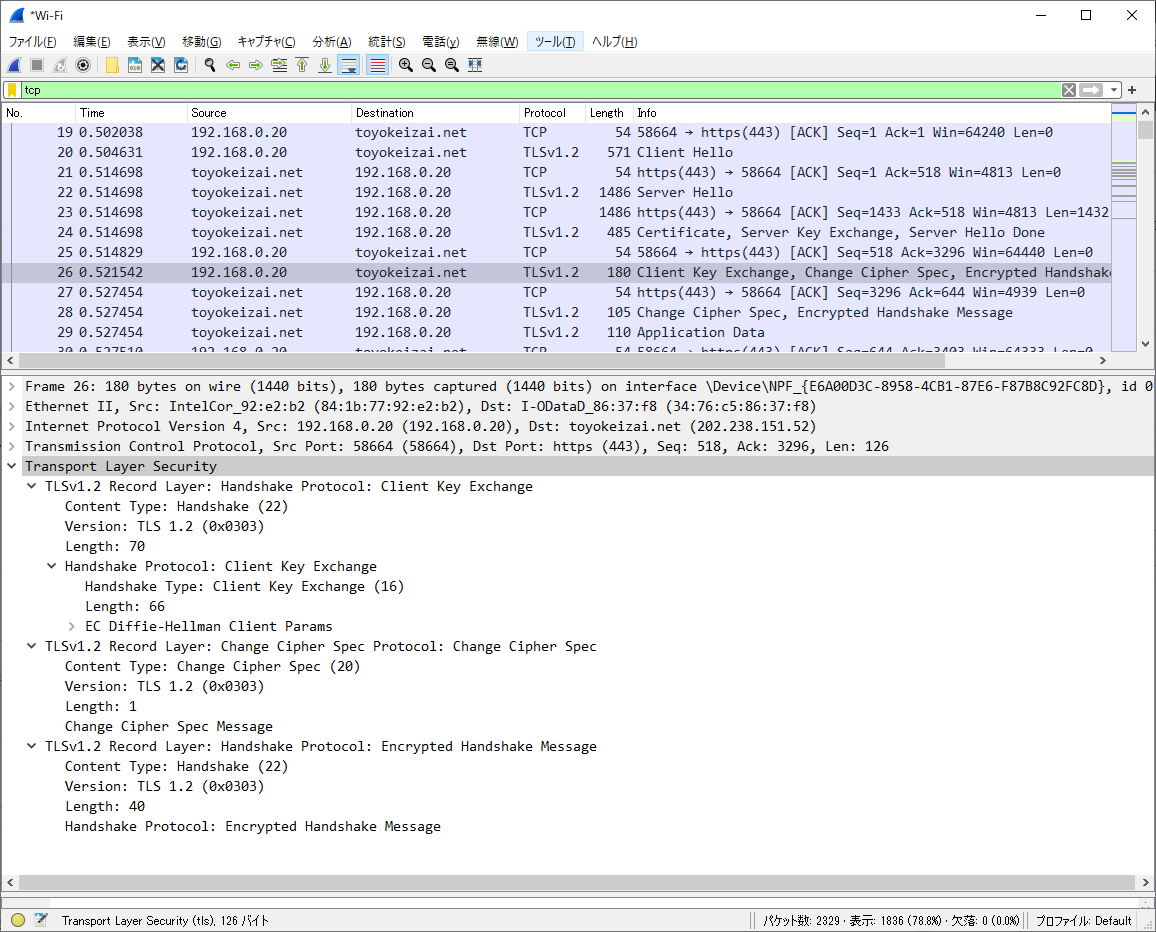This screenshot has height=932, width=1156.
Task: Expand EC Diffie-Hellman Client Params
Action: pyautogui.click(x=70, y=626)
